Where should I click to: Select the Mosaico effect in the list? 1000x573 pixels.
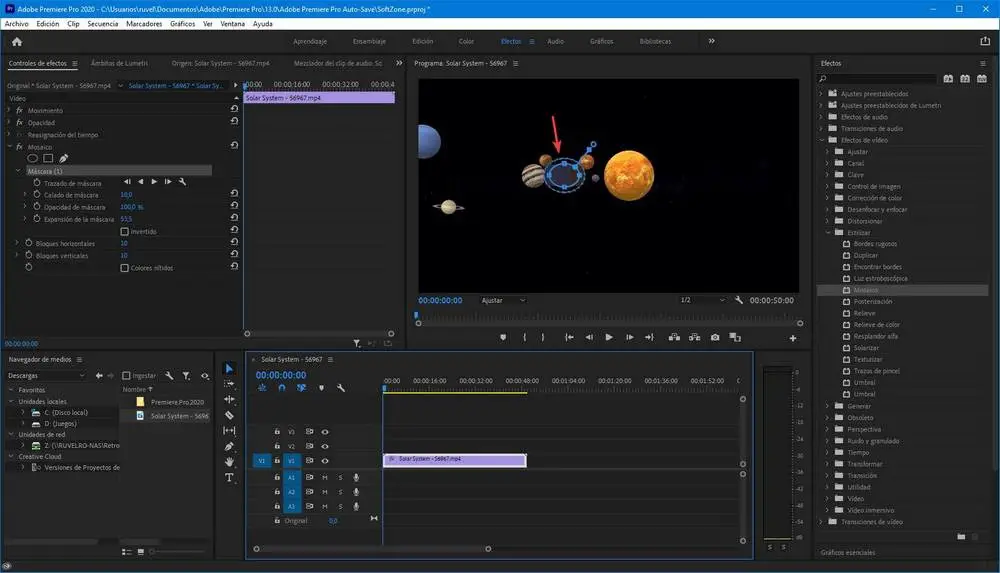(866, 290)
